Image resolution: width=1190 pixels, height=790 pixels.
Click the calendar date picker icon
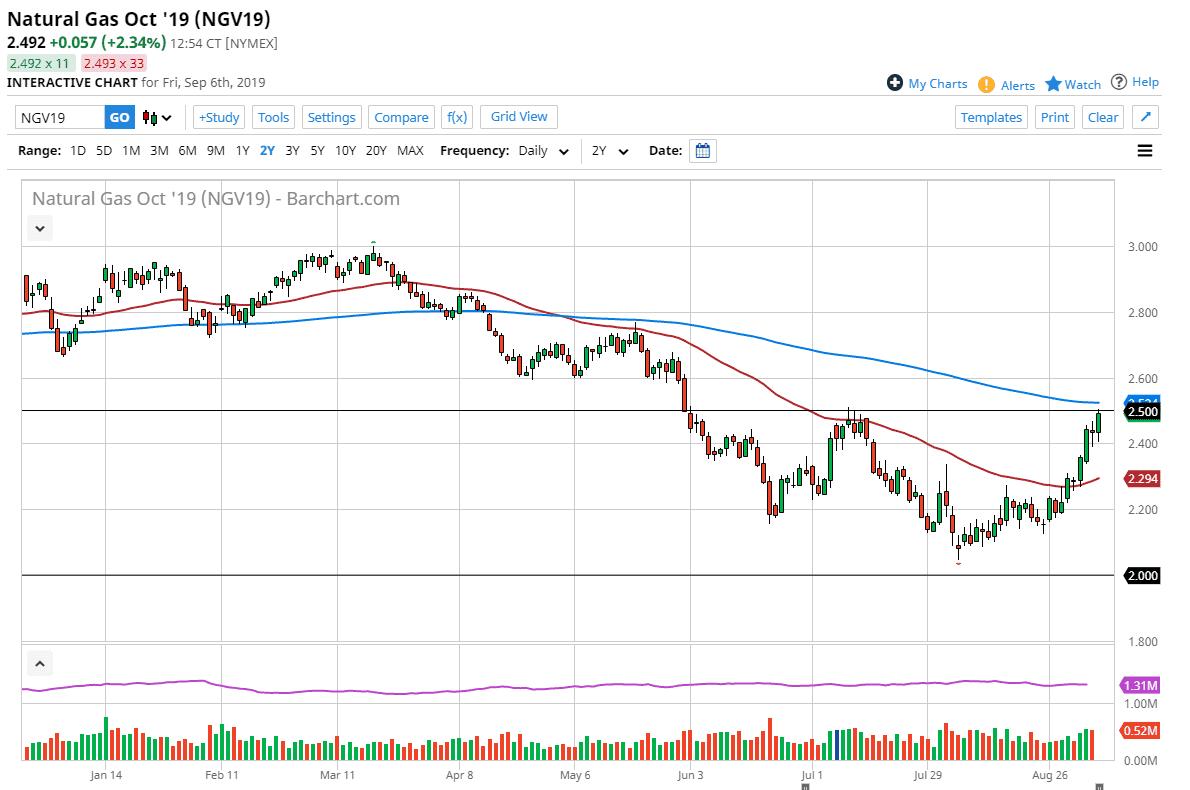pyautogui.click(x=703, y=151)
